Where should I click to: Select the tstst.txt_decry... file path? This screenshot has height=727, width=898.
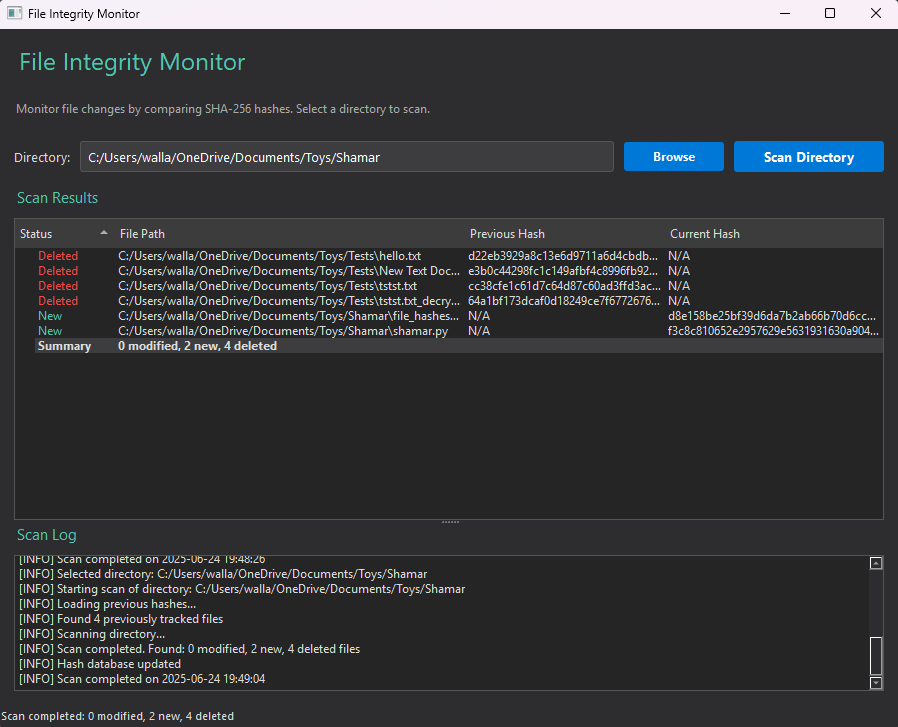[289, 300]
